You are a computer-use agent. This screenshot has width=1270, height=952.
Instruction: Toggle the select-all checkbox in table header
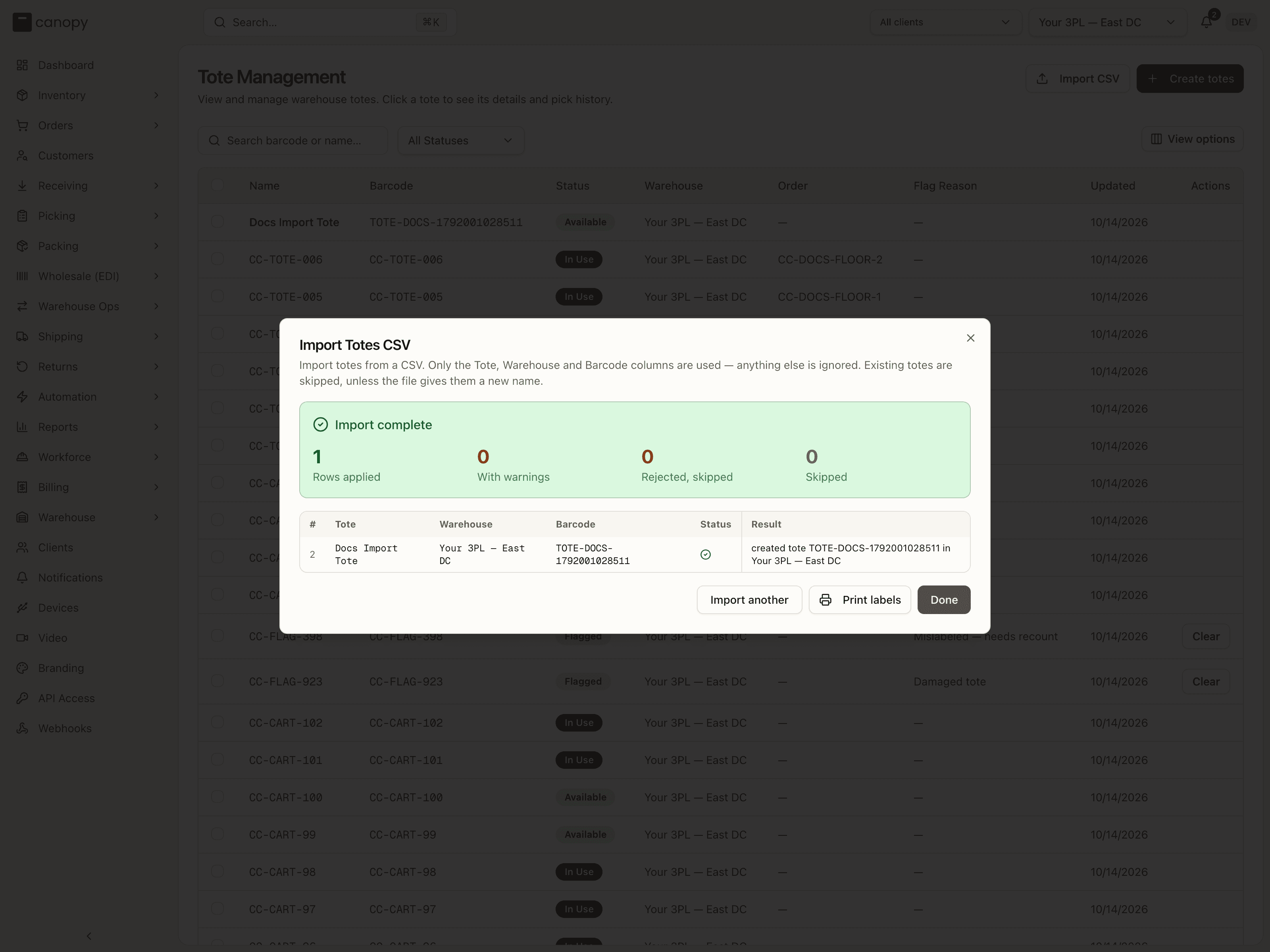(x=217, y=185)
